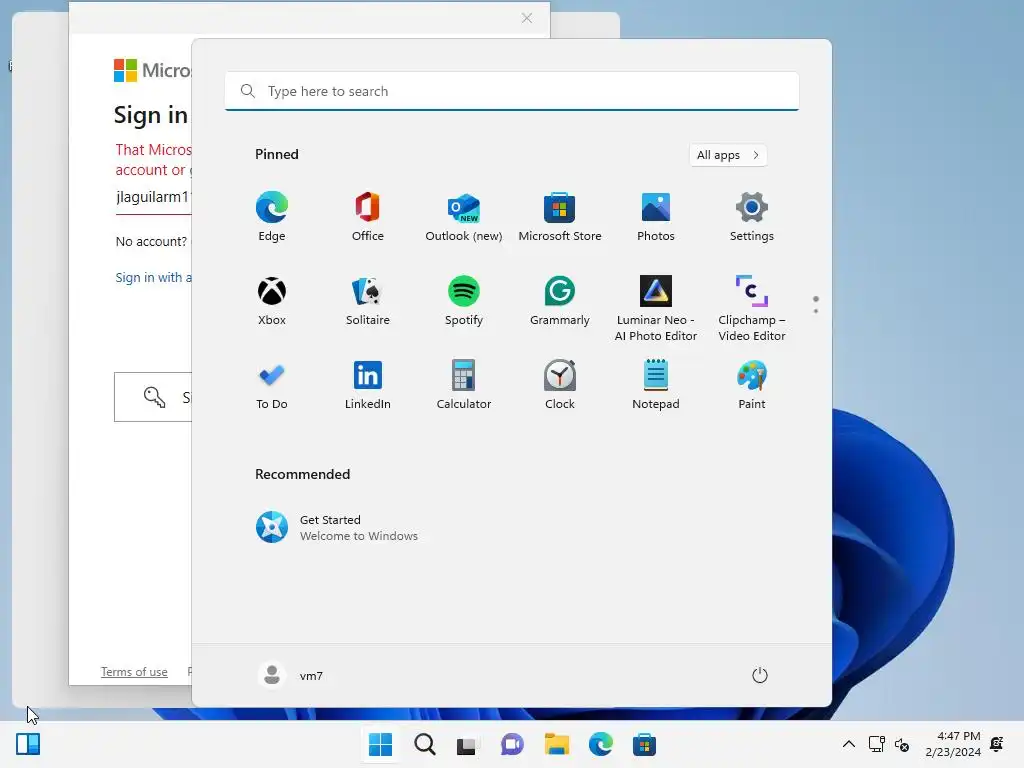Open Widgets panel at taskbar left
This screenshot has height=768, width=1024.
28,744
